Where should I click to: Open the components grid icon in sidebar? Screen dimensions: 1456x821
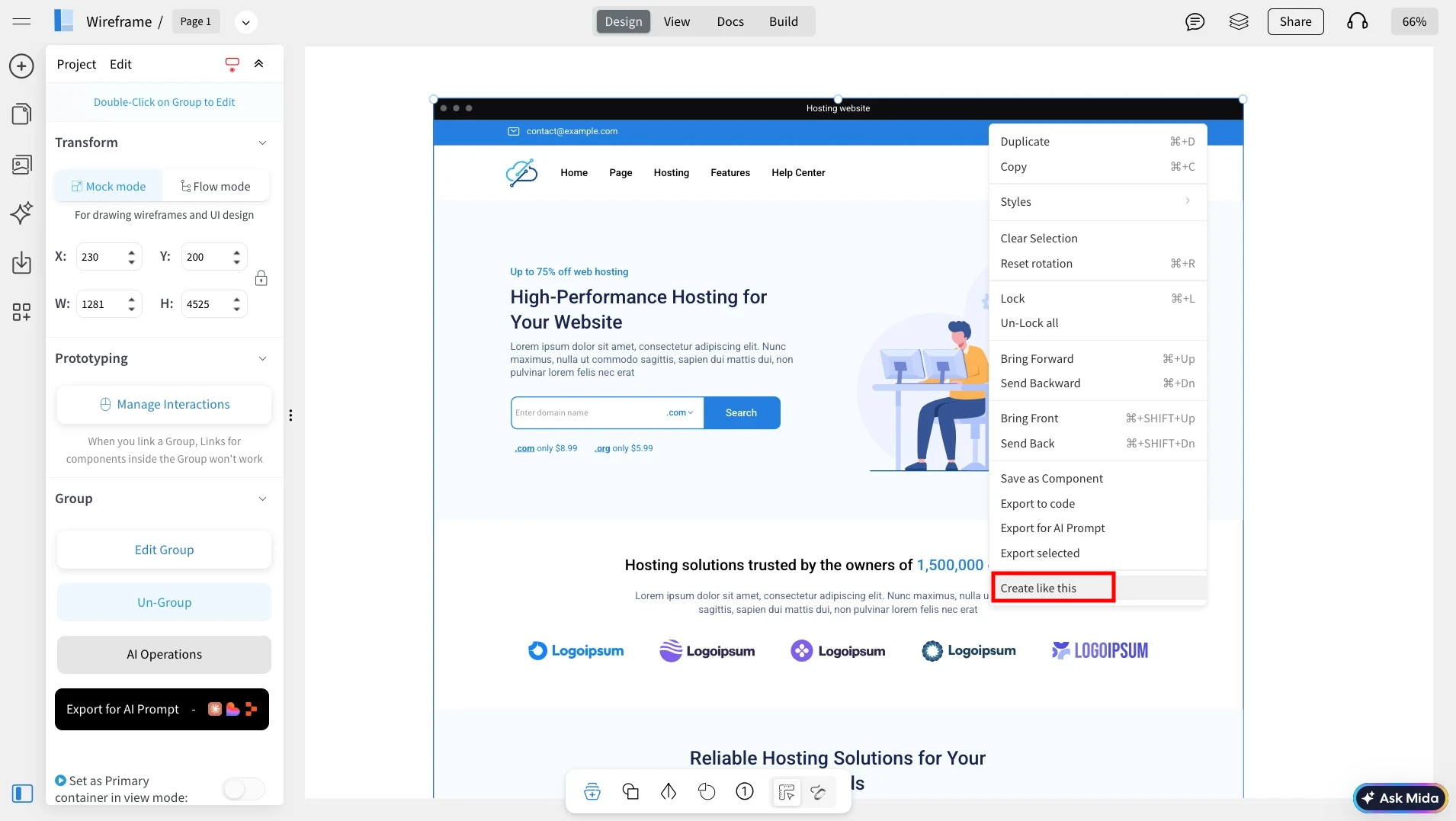(x=21, y=312)
